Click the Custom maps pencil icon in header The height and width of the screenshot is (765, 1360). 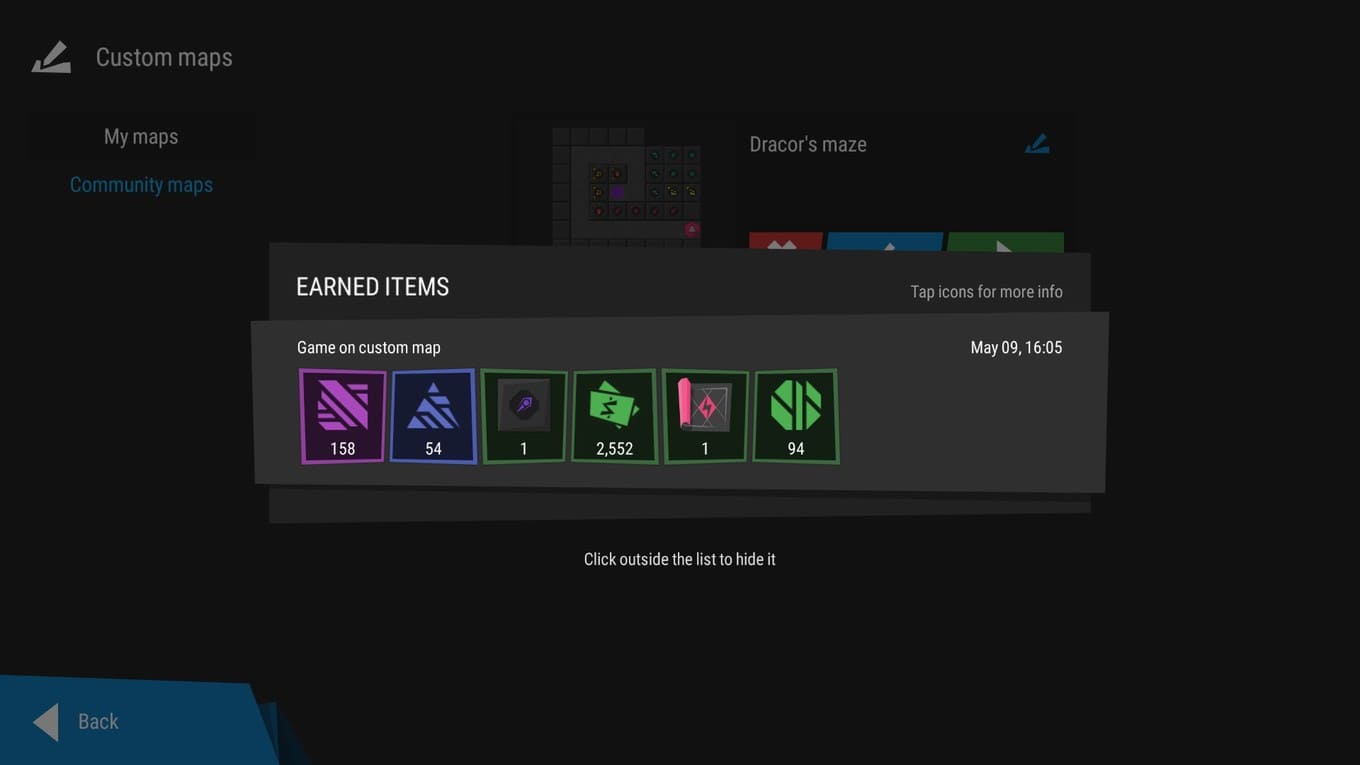(51, 58)
